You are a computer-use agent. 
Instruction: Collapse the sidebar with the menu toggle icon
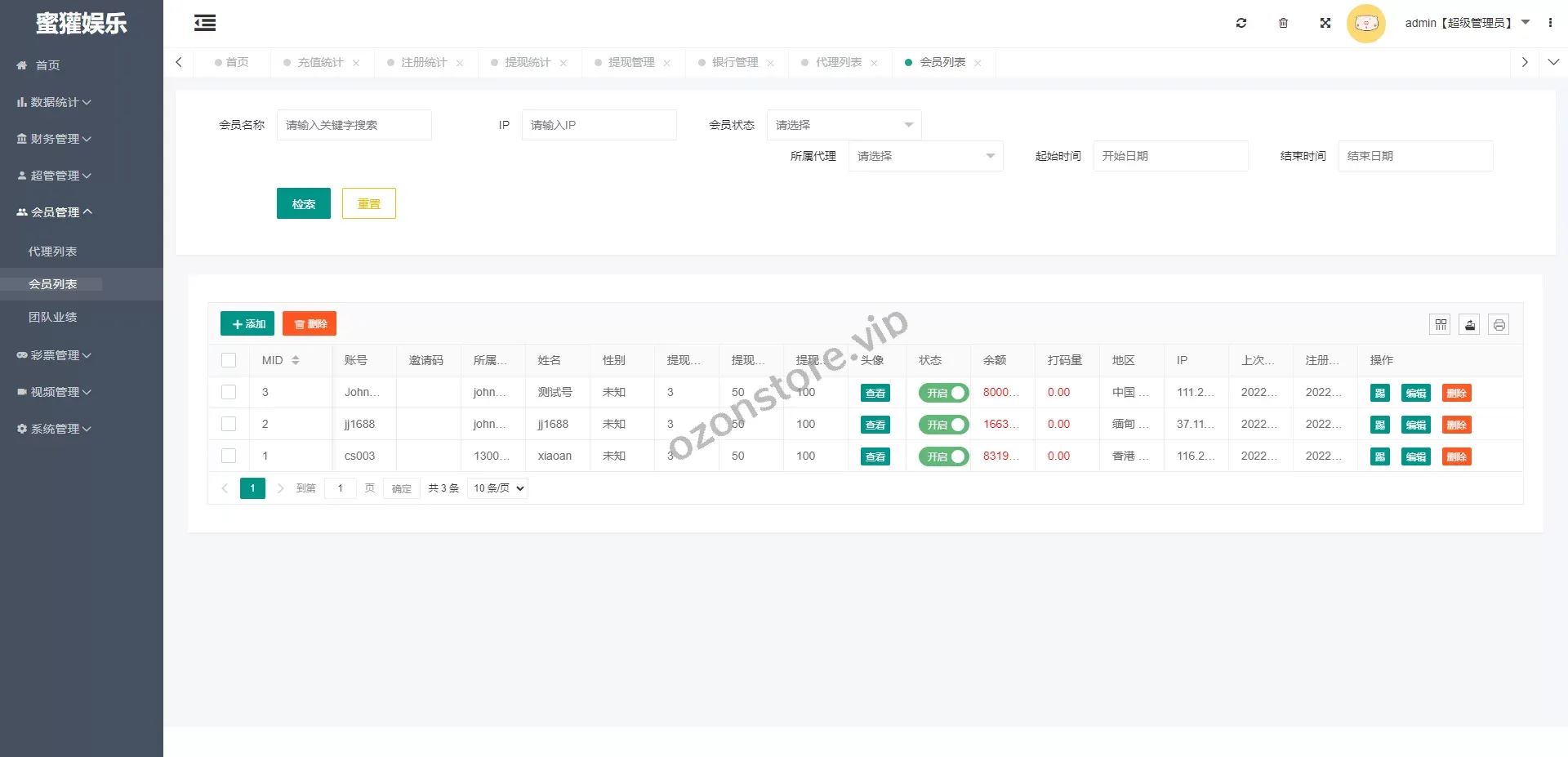pos(205,23)
